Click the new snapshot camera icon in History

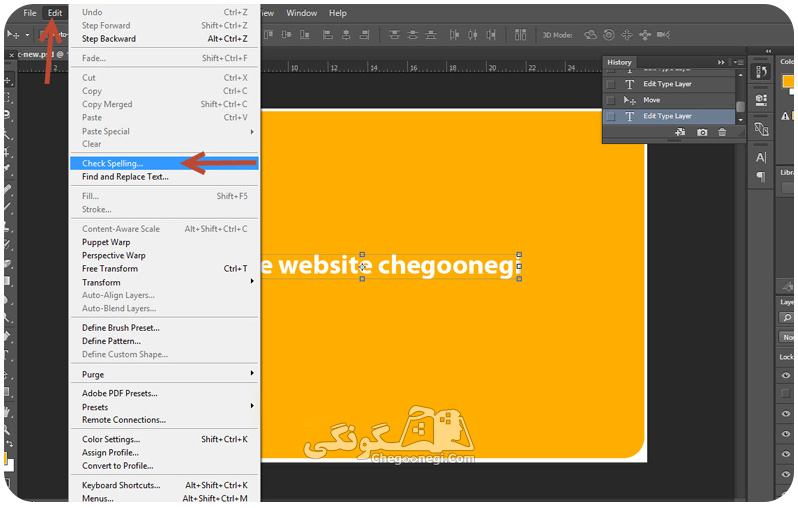tap(702, 132)
